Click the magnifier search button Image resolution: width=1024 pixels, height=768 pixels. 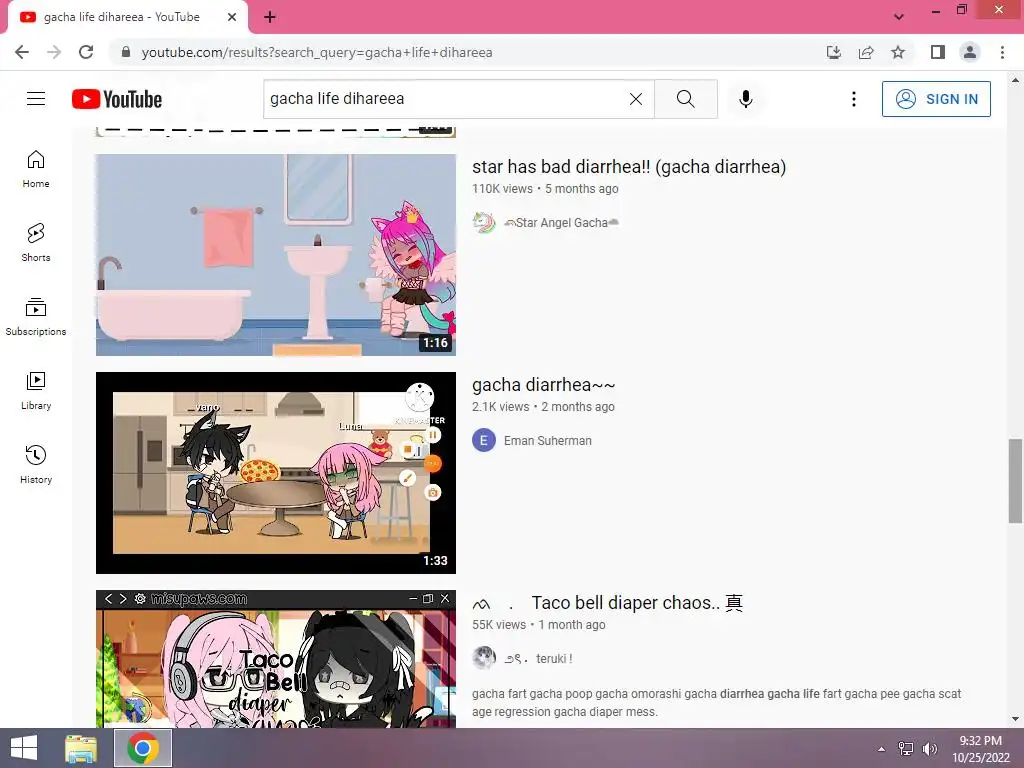pyautogui.click(x=686, y=99)
